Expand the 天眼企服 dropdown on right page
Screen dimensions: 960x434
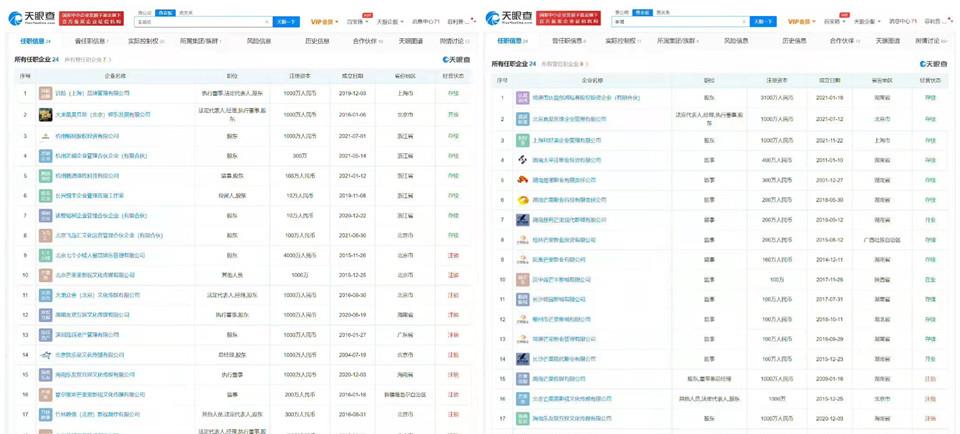tap(866, 21)
